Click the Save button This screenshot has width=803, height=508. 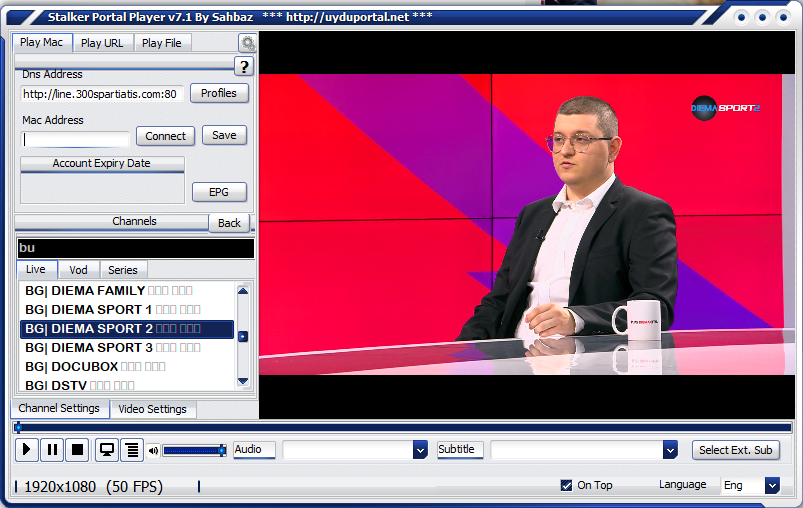point(224,135)
